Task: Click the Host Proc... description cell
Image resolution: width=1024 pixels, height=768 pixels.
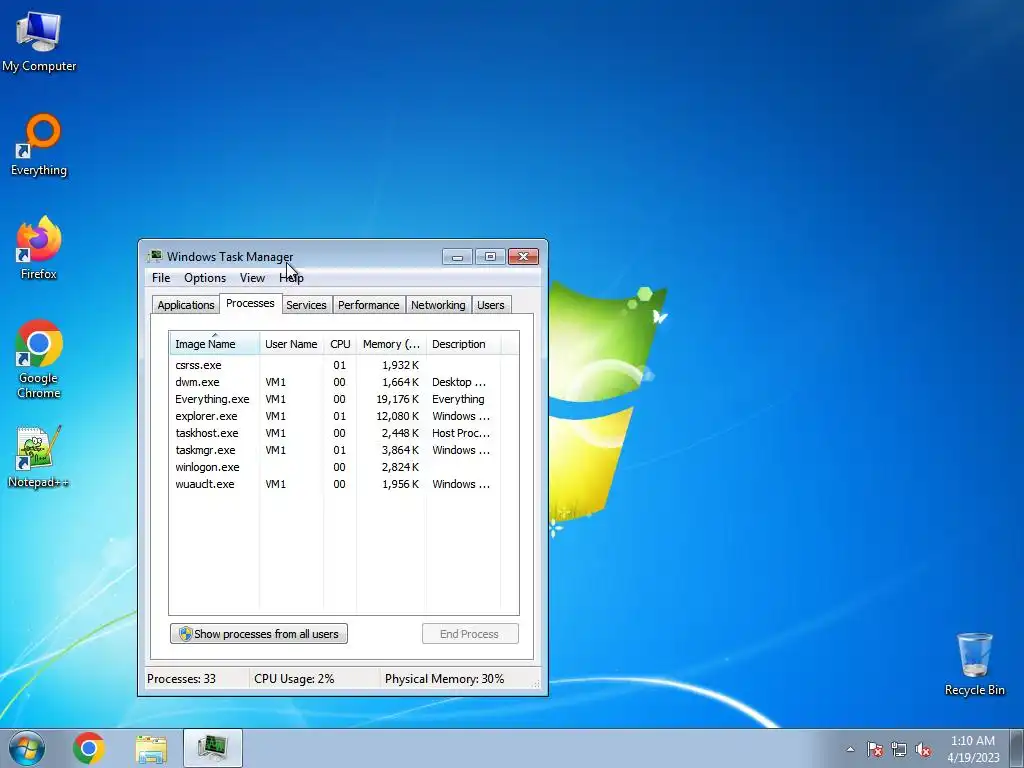Action: coord(460,433)
